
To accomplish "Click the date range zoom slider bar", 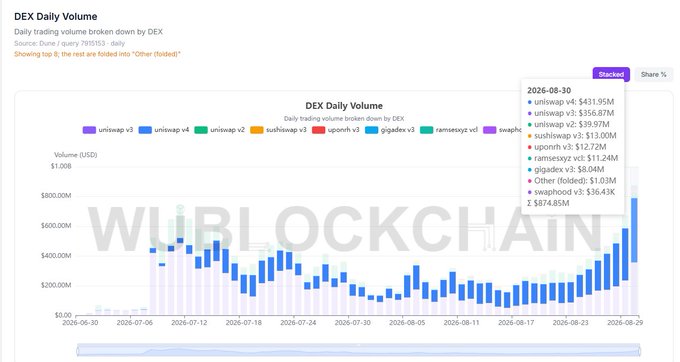I will click(x=359, y=350).
